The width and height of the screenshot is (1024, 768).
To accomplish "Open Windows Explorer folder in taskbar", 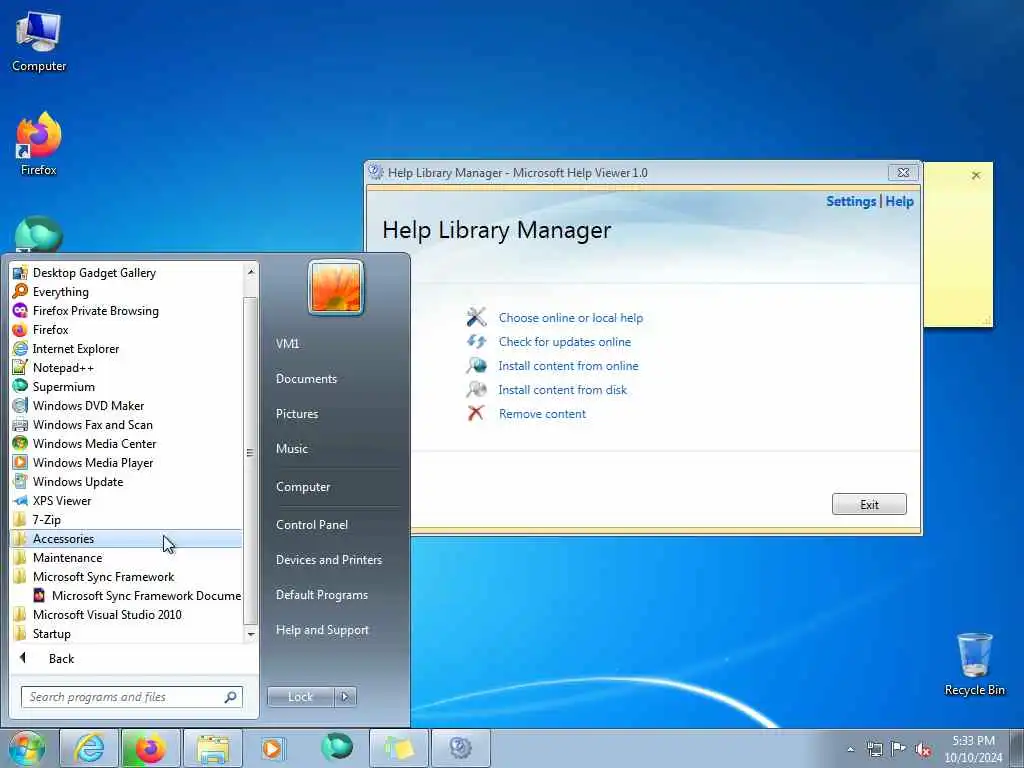I will 213,748.
